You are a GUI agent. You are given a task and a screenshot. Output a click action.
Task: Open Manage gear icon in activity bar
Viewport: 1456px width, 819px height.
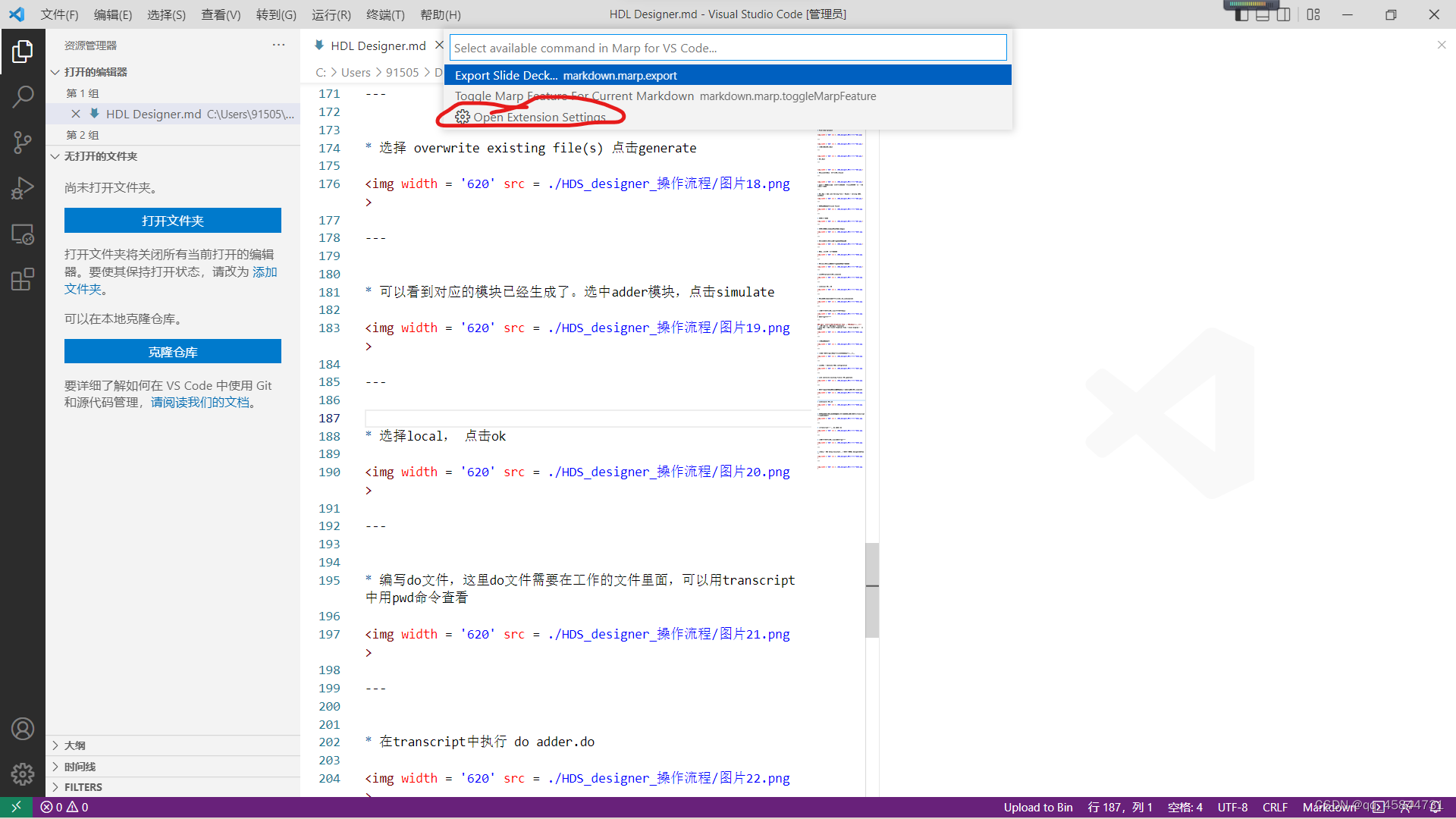point(23,773)
